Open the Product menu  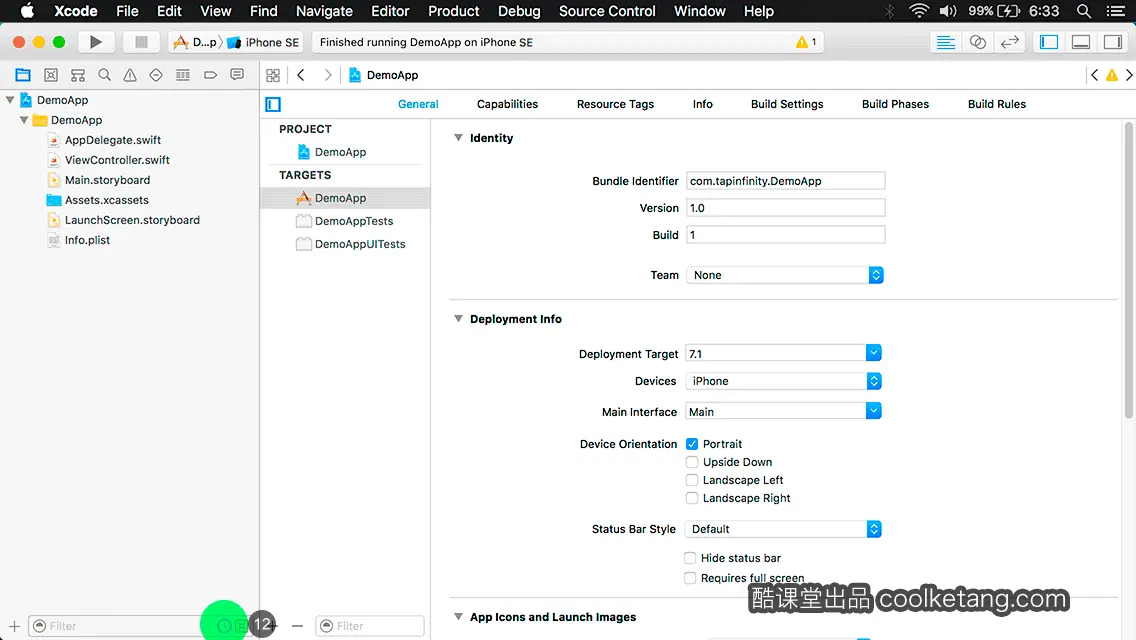point(454,11)
